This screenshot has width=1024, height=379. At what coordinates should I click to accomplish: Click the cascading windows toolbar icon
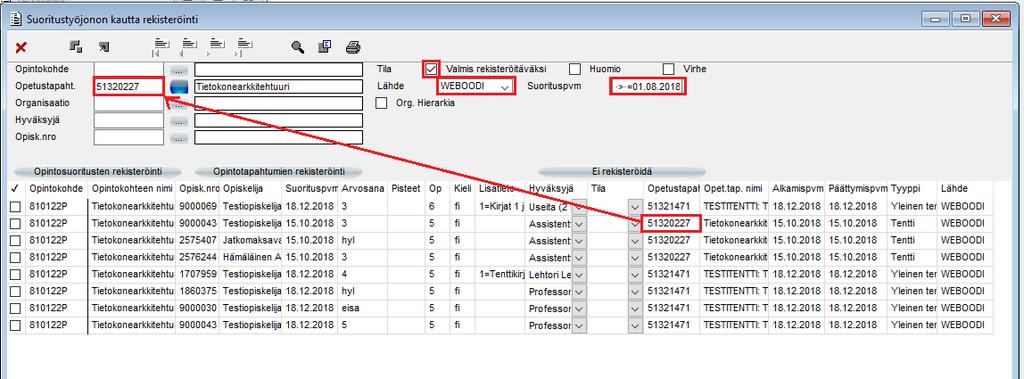(x=76, y=46)
